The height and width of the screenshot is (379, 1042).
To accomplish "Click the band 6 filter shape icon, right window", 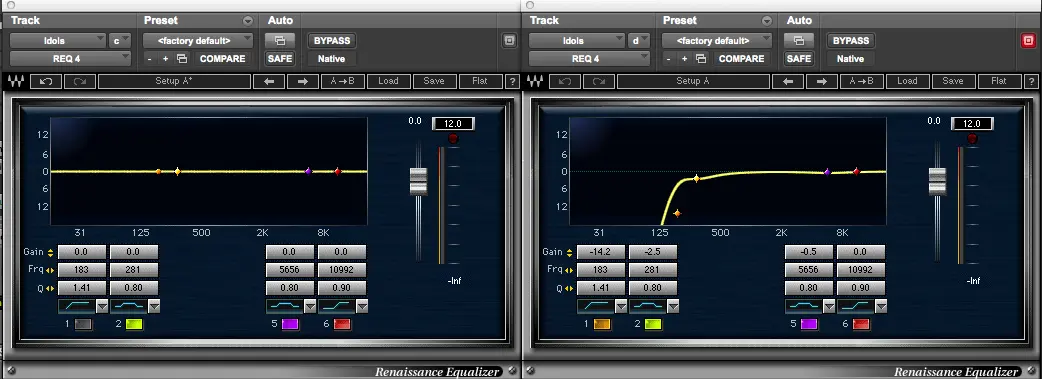I will pos(855,306).
